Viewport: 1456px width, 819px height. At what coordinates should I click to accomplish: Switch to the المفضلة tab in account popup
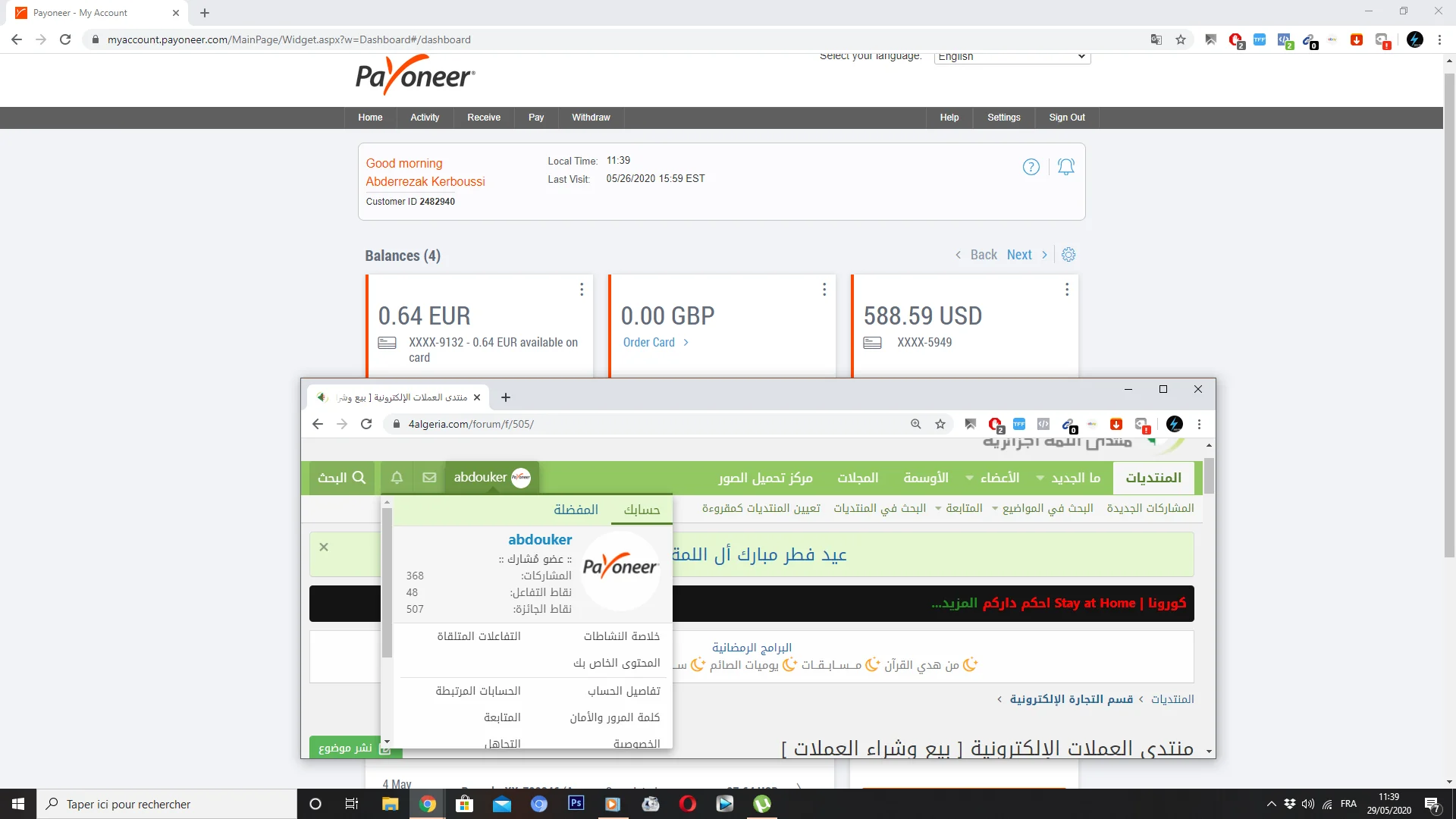[x=576, y=510]
